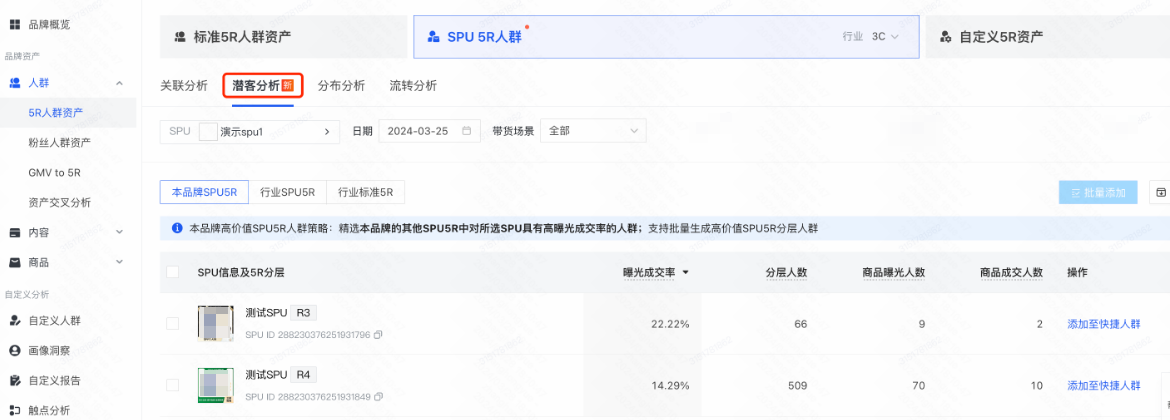Click 添加至快捷人群 for R3 row
Screen dimensions: 1170x420
click(x=1104, y=324)
